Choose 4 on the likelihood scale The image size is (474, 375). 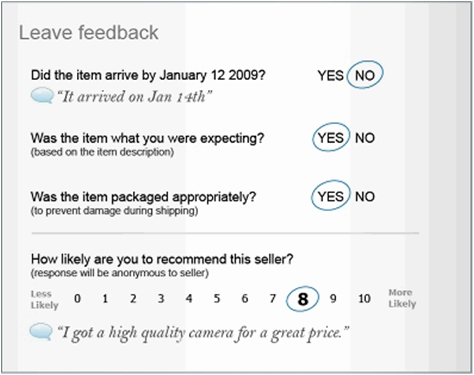(189, 298)
